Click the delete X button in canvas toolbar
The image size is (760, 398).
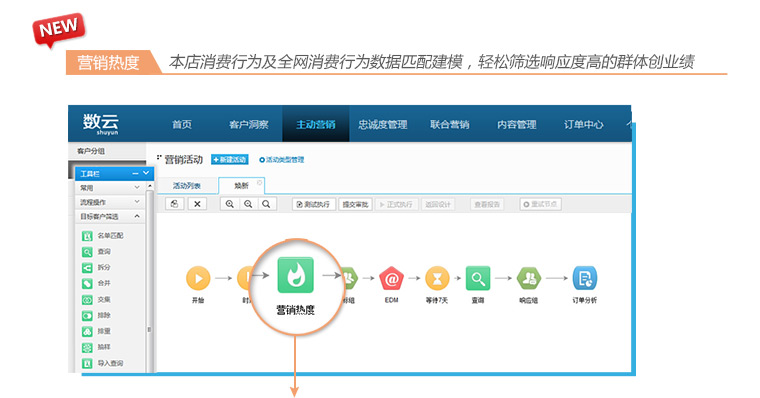(197, 204)
